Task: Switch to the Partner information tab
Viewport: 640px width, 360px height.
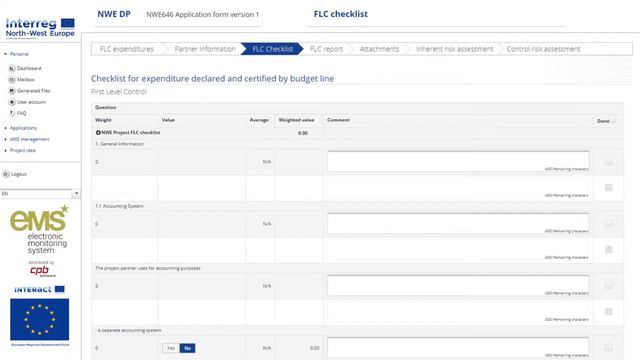Action: [205, 49]
